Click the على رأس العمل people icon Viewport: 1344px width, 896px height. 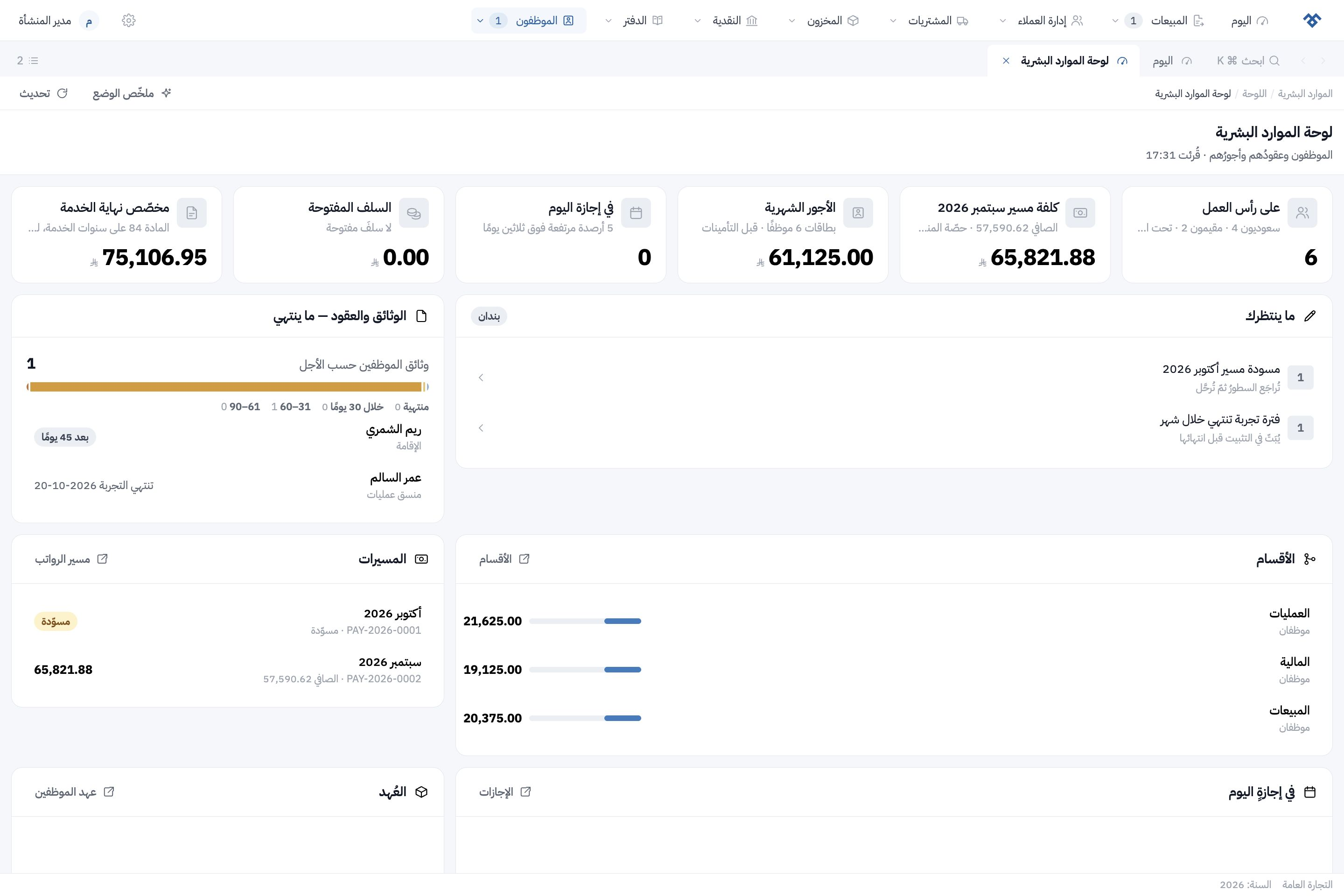[x=1302, y=213]
